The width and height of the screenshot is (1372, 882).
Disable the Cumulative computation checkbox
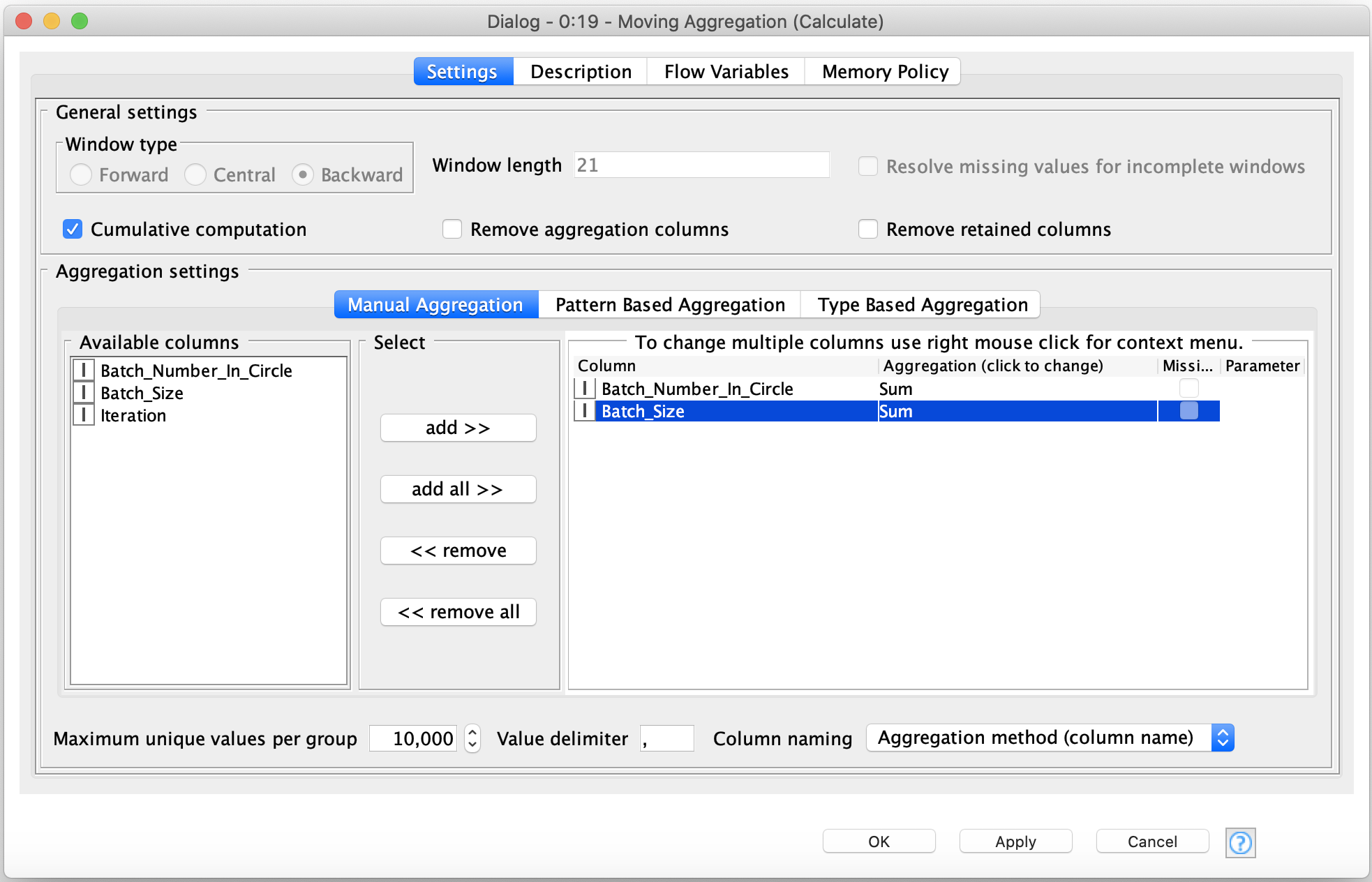click(72, 229)
